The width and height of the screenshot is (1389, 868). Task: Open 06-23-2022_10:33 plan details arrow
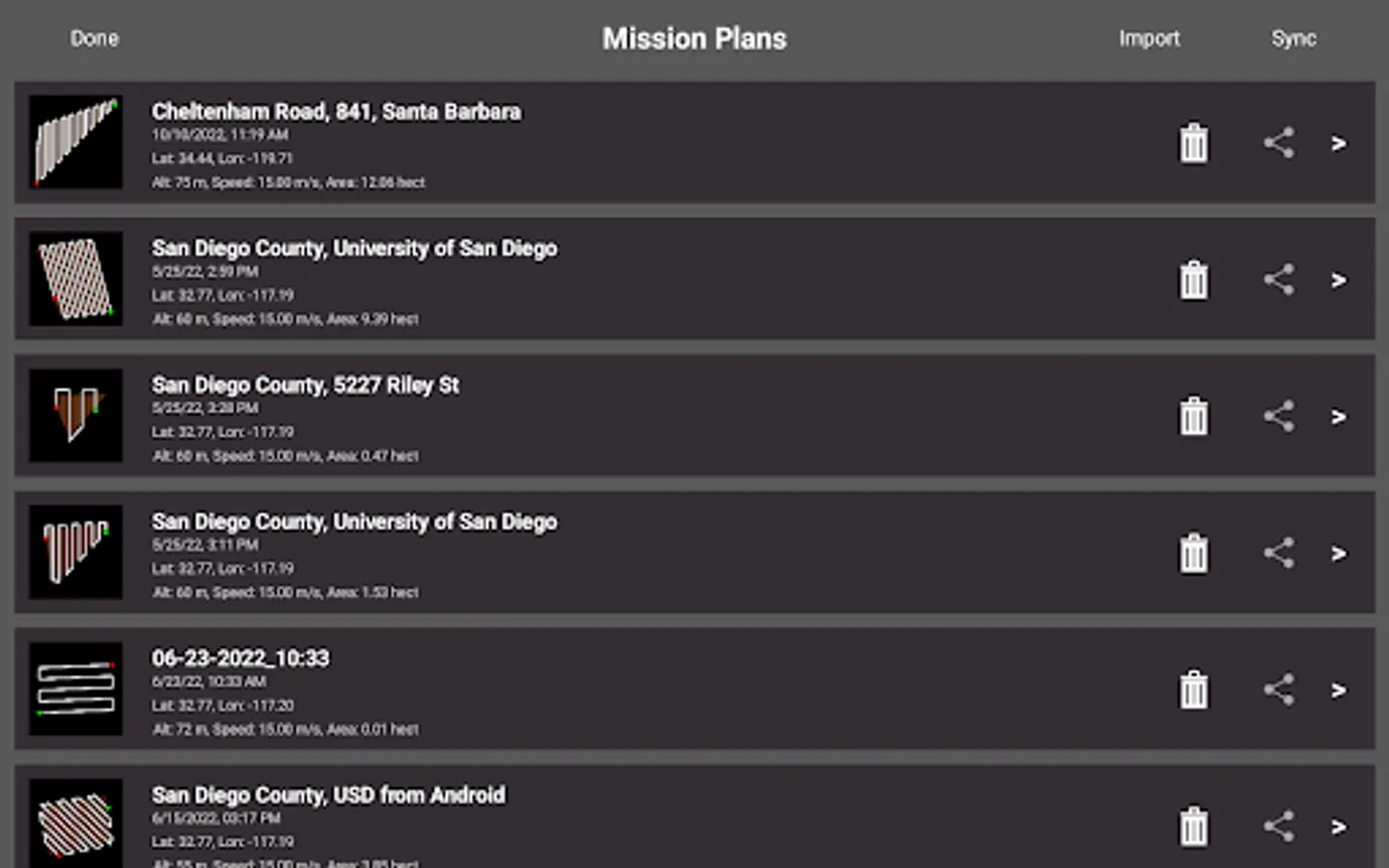pyautogui.click(x=1339, y=691)
